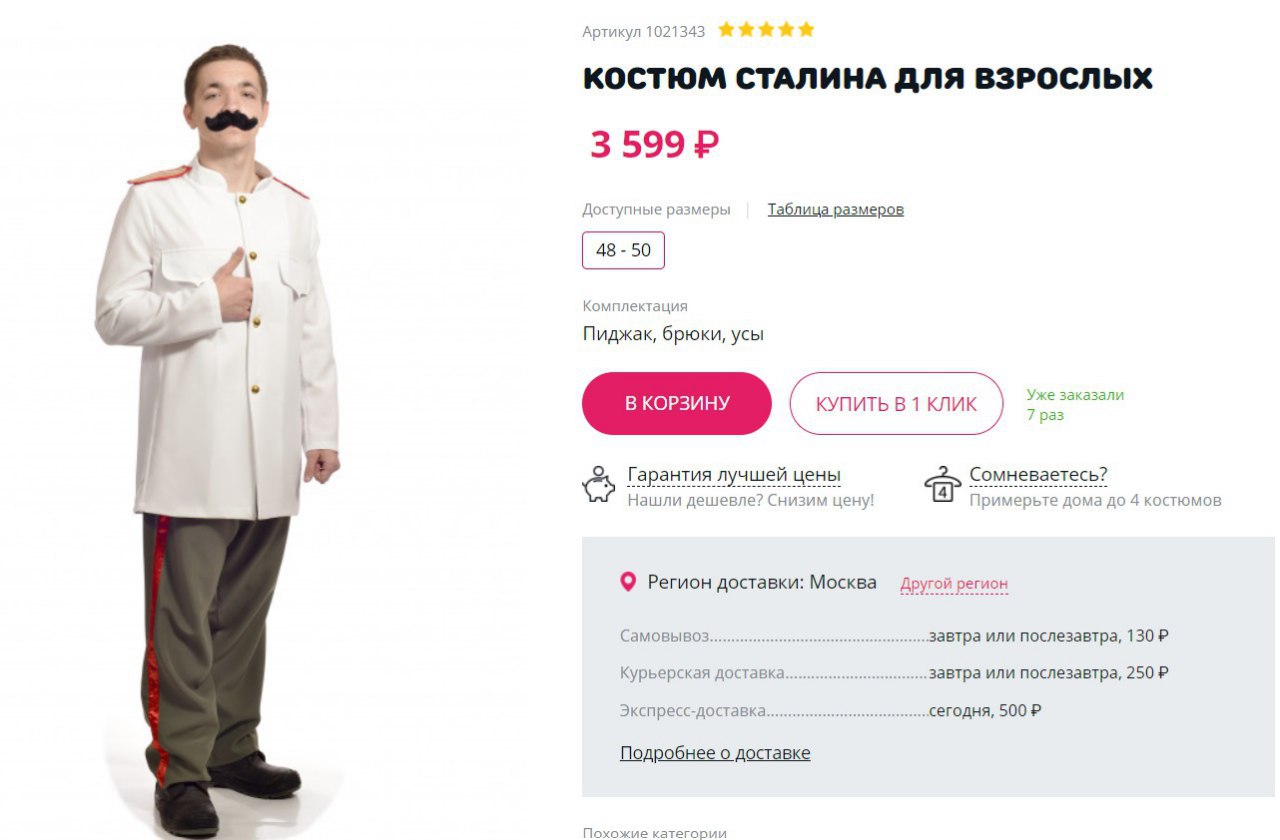The width and height of the screenshot is (1280, 840).
Task: Click the КОСТЮМ СТАЛИНА ДЛЯ ВЗРОСЛЫХ title
Action: click(867, 79)
